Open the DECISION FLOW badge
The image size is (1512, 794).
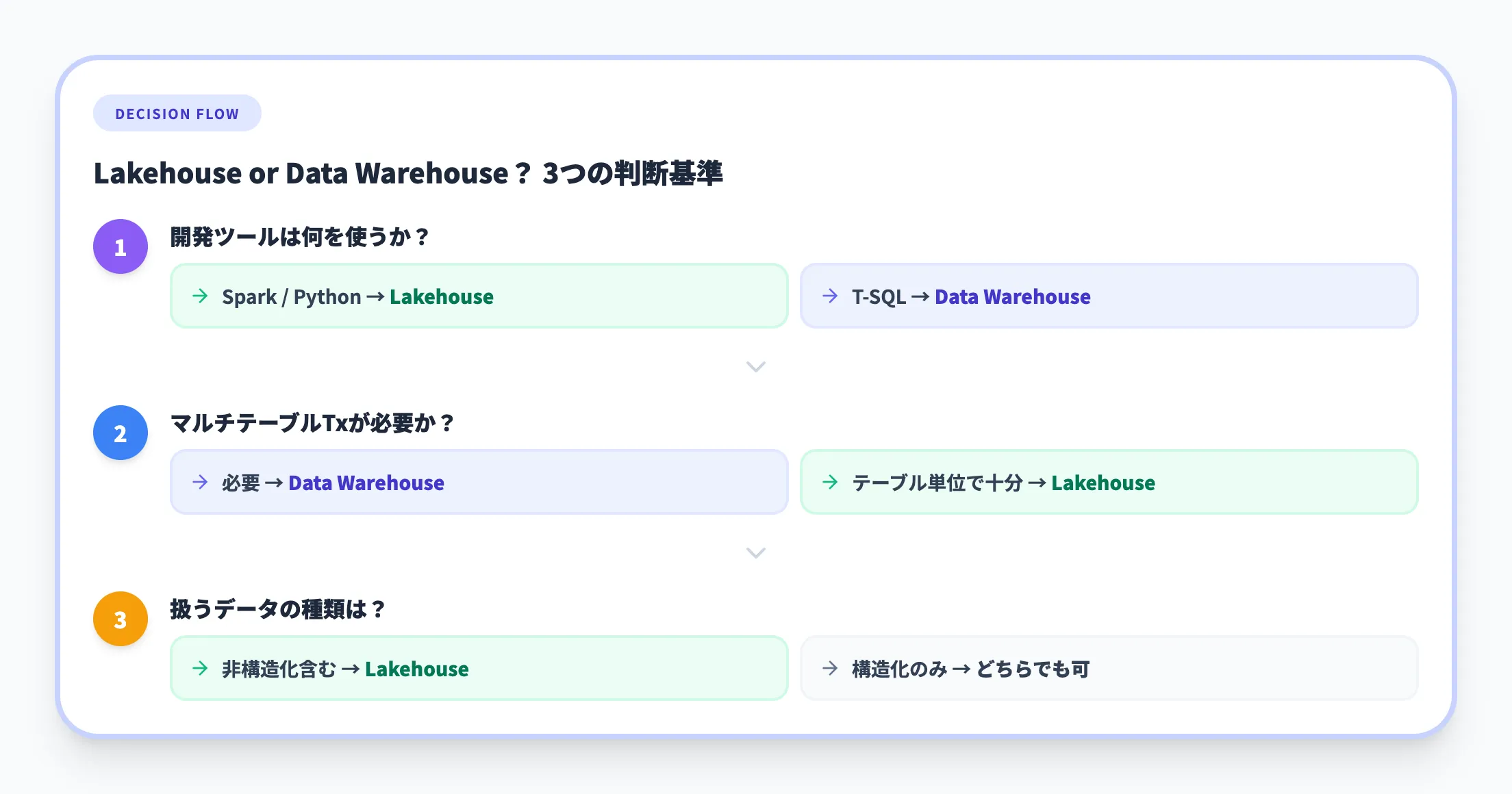177,113
